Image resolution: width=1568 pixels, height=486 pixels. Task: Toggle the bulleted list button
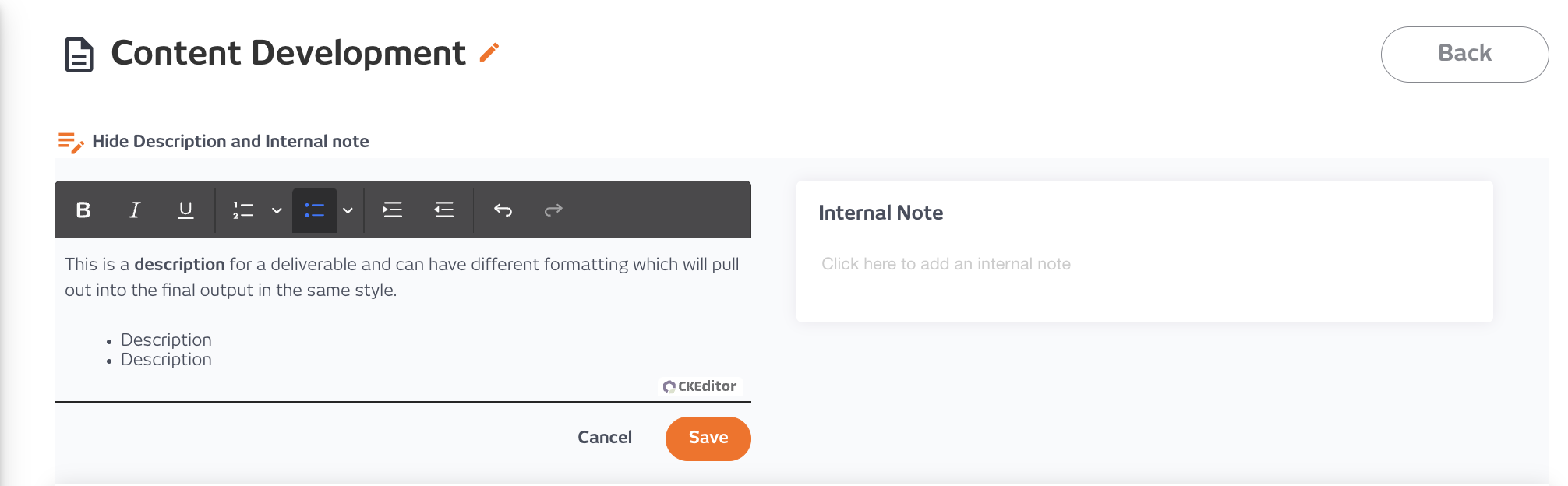click(314, 210)
